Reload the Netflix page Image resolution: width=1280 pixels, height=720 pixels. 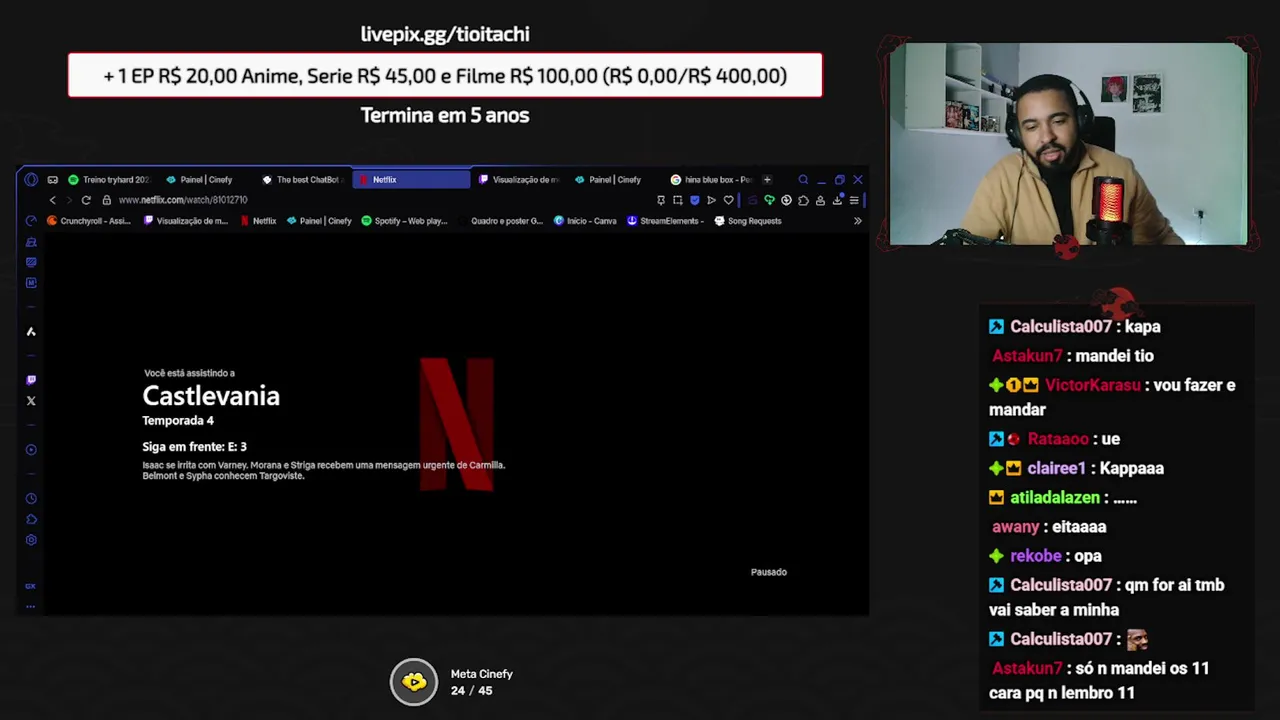[x=86, y=200]
